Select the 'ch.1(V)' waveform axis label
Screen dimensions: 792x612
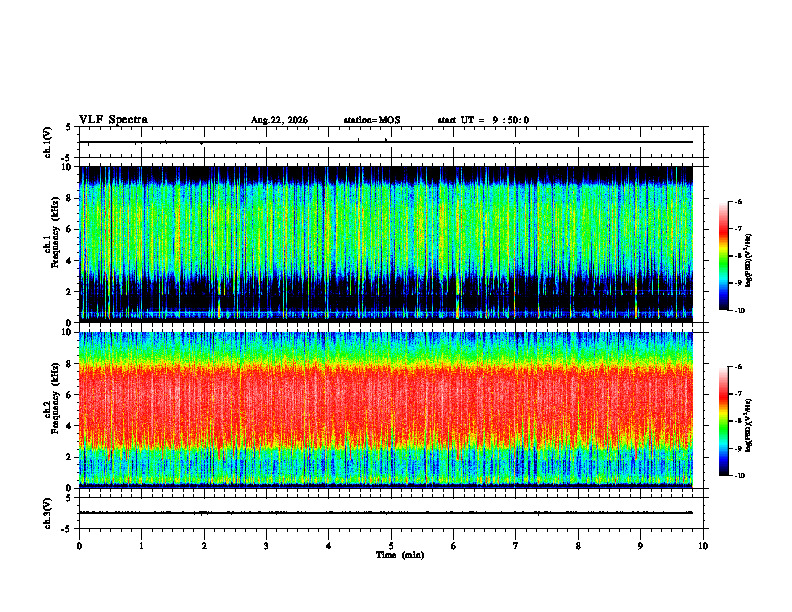pyautogui.click(x=47, y=142)
